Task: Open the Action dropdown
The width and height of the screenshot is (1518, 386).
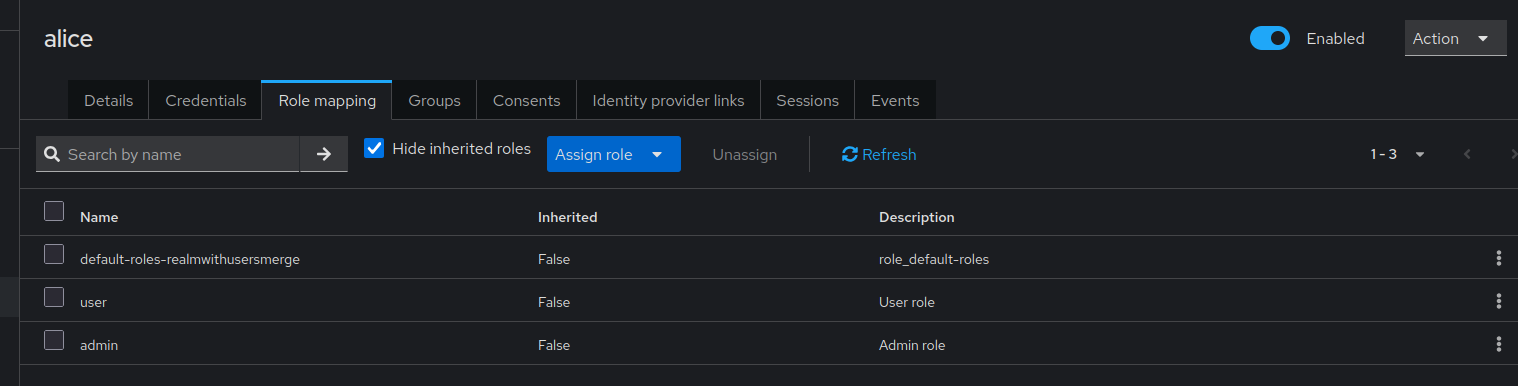Action: 1455,38
